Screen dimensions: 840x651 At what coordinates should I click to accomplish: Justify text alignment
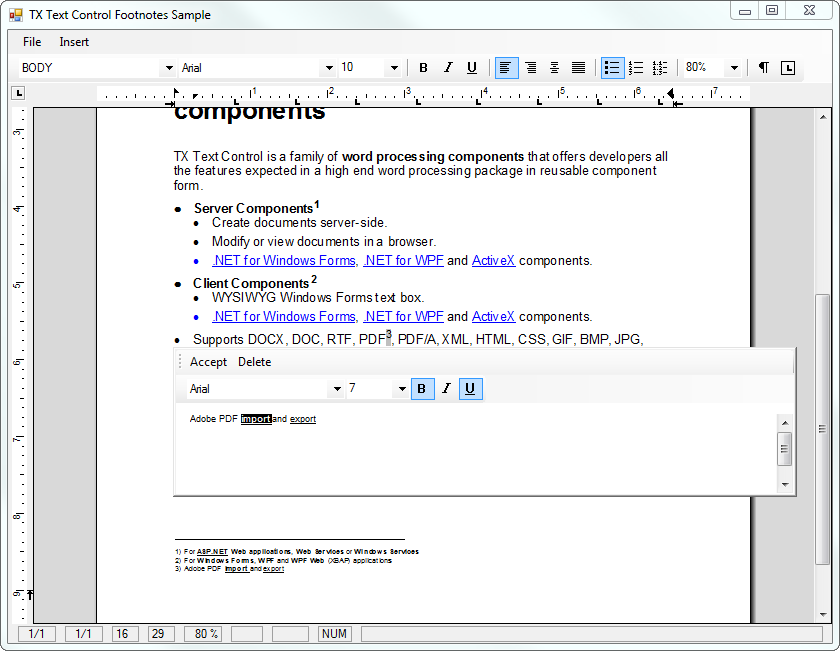(x=579, y=68)
